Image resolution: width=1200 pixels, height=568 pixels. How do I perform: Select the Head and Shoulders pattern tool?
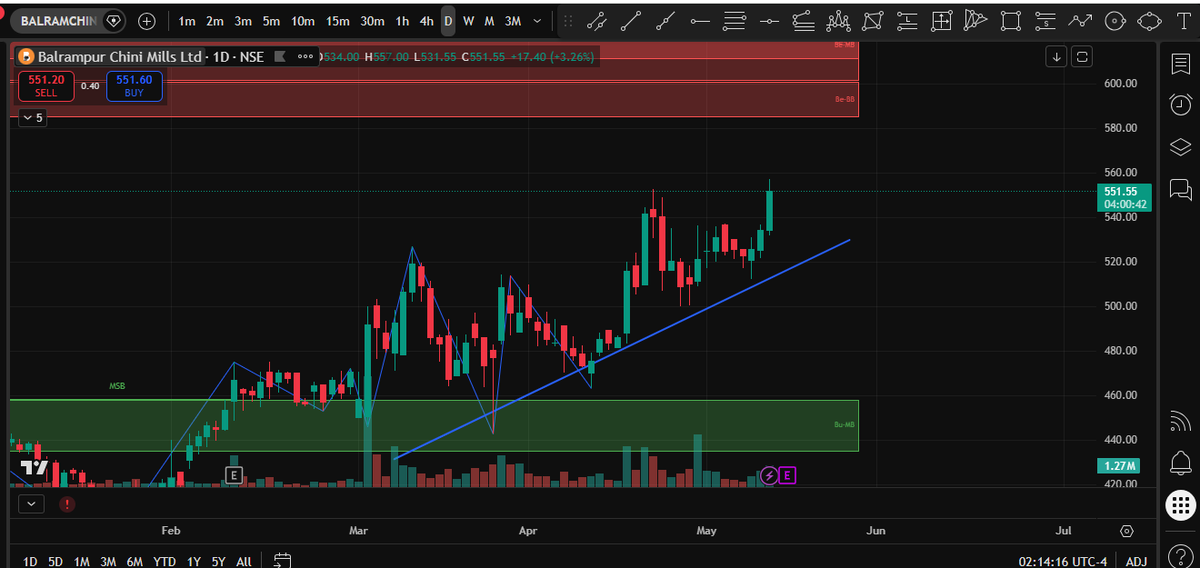pos(838,20)
